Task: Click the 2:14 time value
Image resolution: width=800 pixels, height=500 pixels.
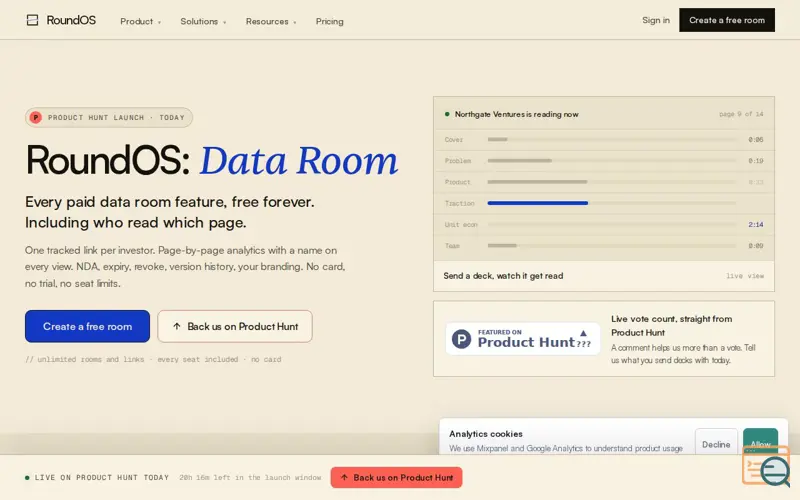Action: click(x=756, y=224)
